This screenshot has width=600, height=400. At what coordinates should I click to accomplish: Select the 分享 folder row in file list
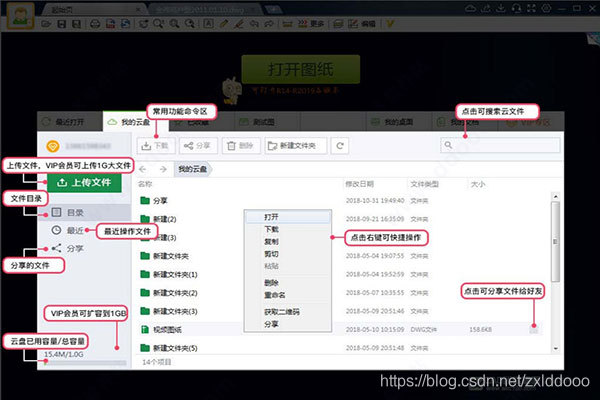pyautogui.click(x=341, y=201)
